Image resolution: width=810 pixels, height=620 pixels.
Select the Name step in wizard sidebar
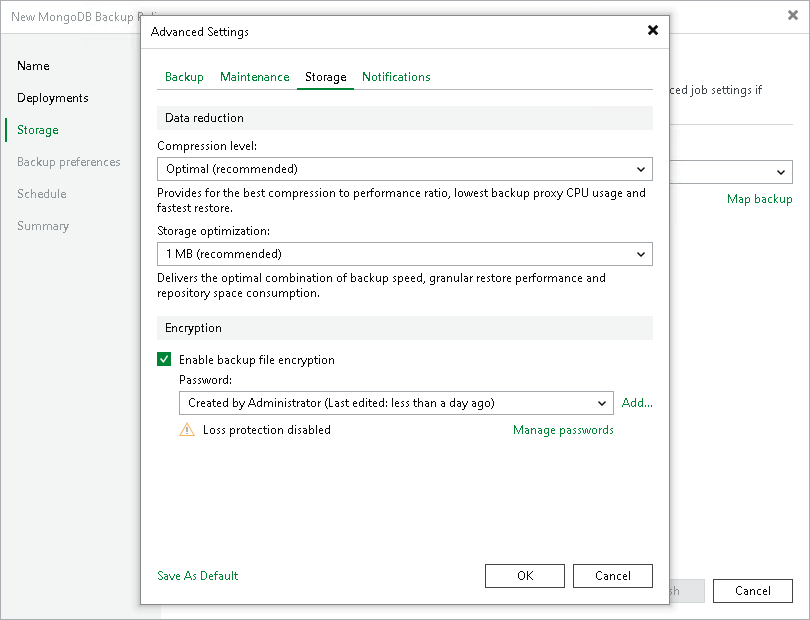point(33,66)
